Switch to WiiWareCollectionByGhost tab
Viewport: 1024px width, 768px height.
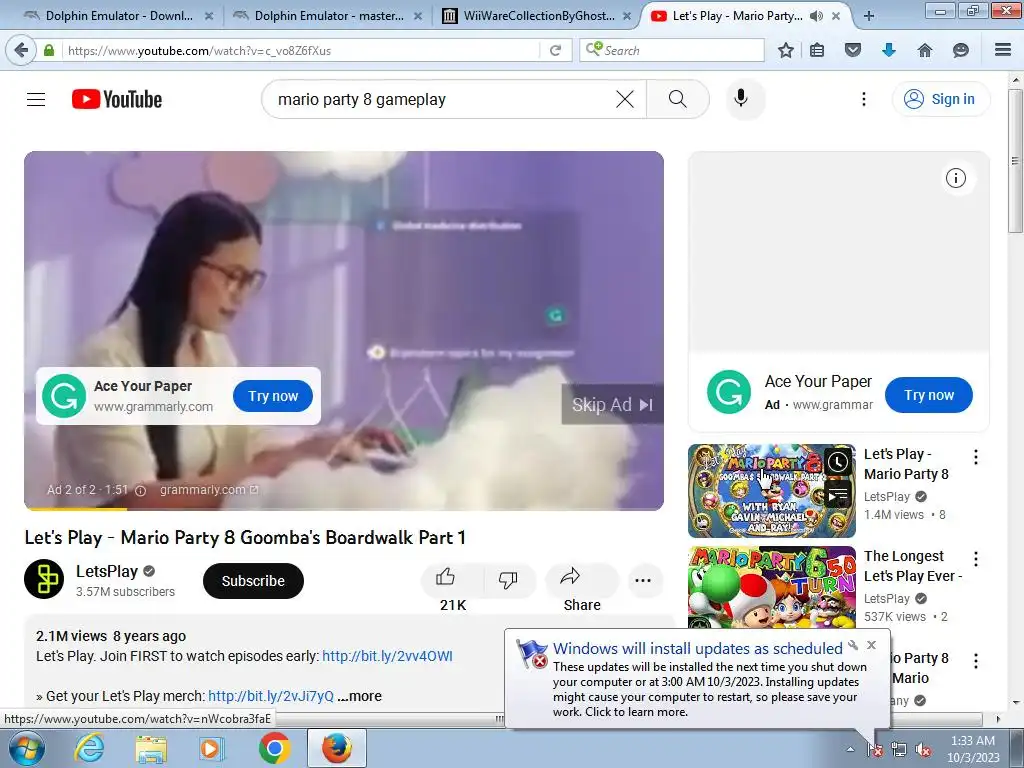click(530, 16)
